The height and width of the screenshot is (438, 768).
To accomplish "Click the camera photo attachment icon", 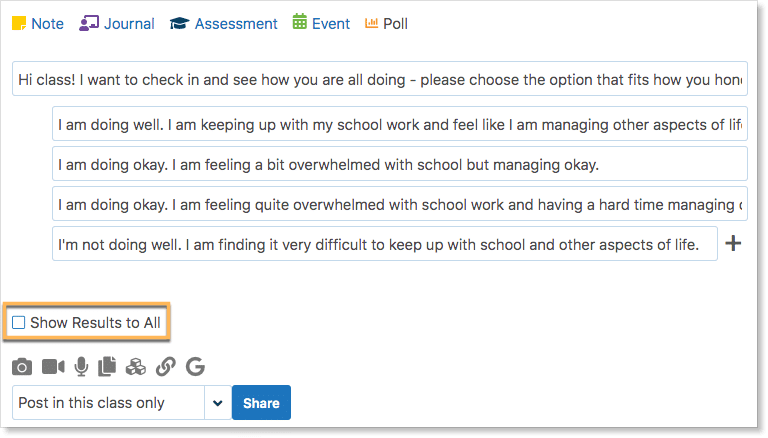I will 21,367.
